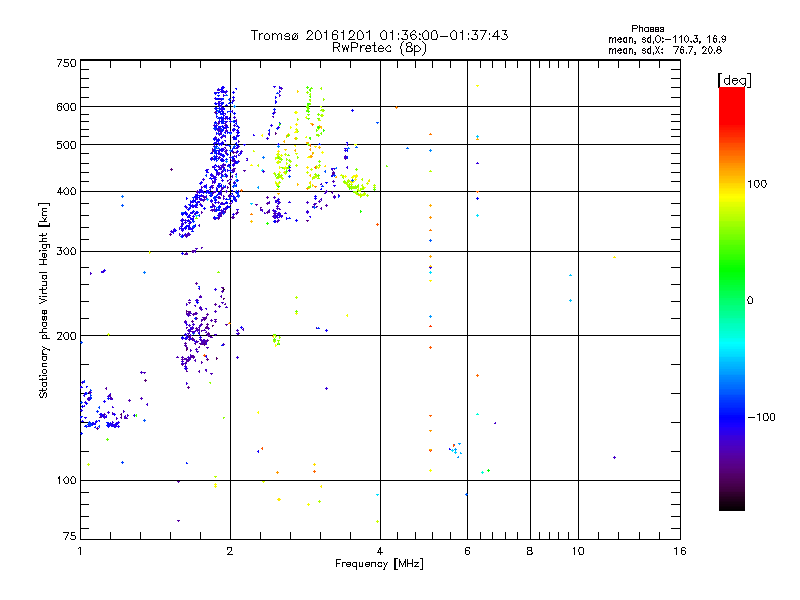Click the 'Stationary phase Virtual Height [km]' axis label
Screen dimensions: 800x600
tap(44, 300)
